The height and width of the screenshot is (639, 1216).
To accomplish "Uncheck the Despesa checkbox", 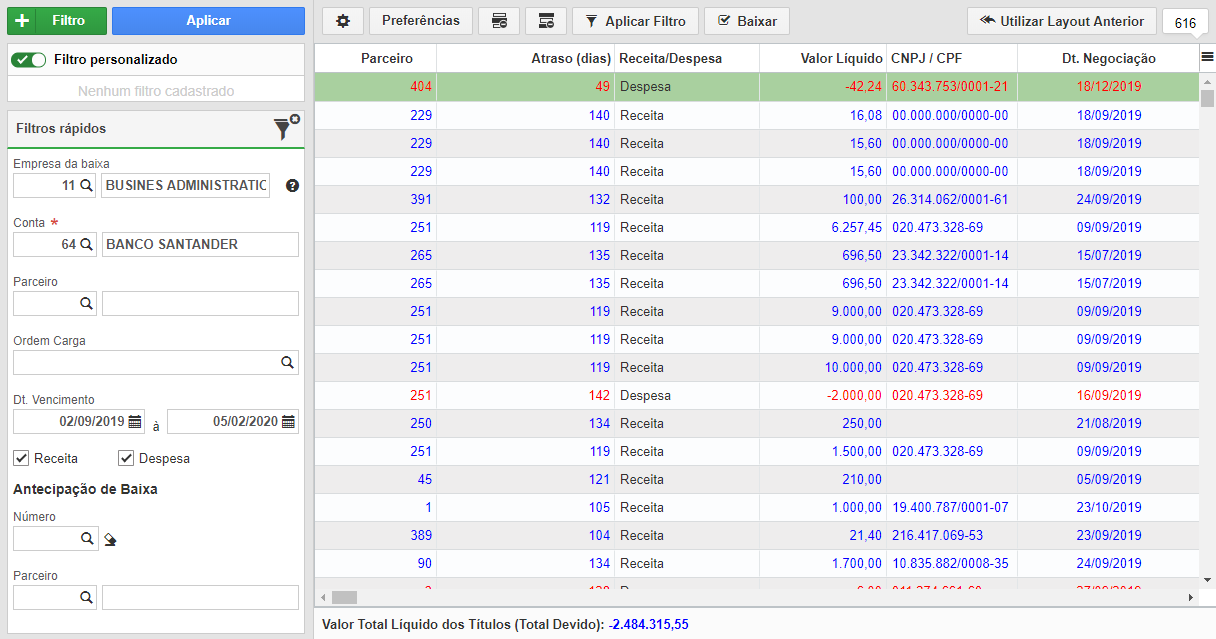I will [126, 458].
